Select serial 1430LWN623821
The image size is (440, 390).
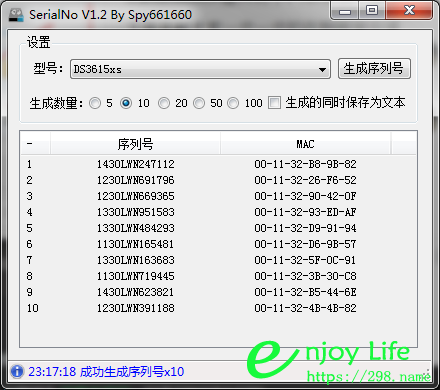tap(136, 292)
